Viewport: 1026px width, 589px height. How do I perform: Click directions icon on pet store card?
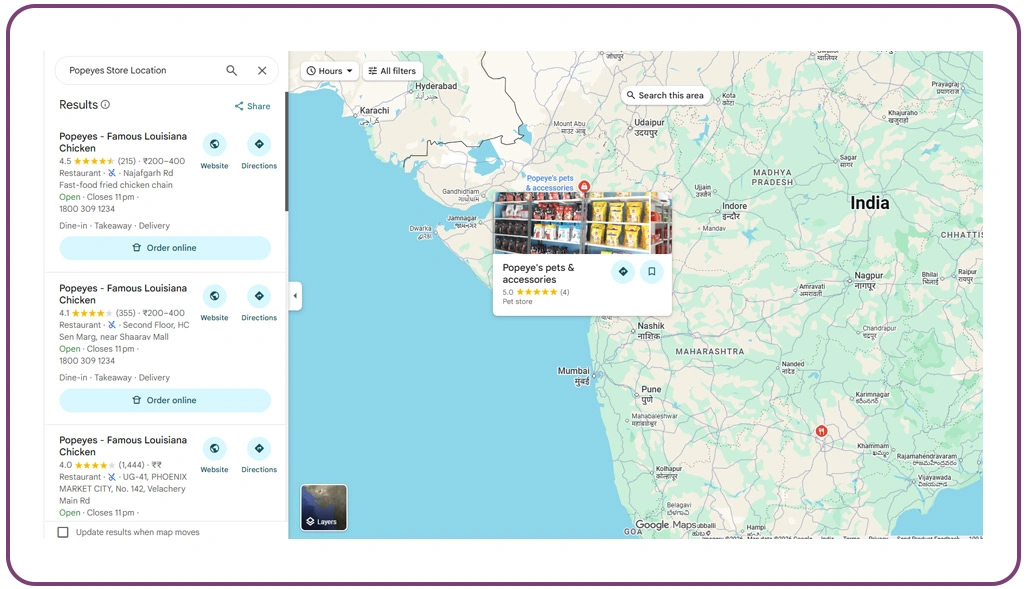(623, 271)
